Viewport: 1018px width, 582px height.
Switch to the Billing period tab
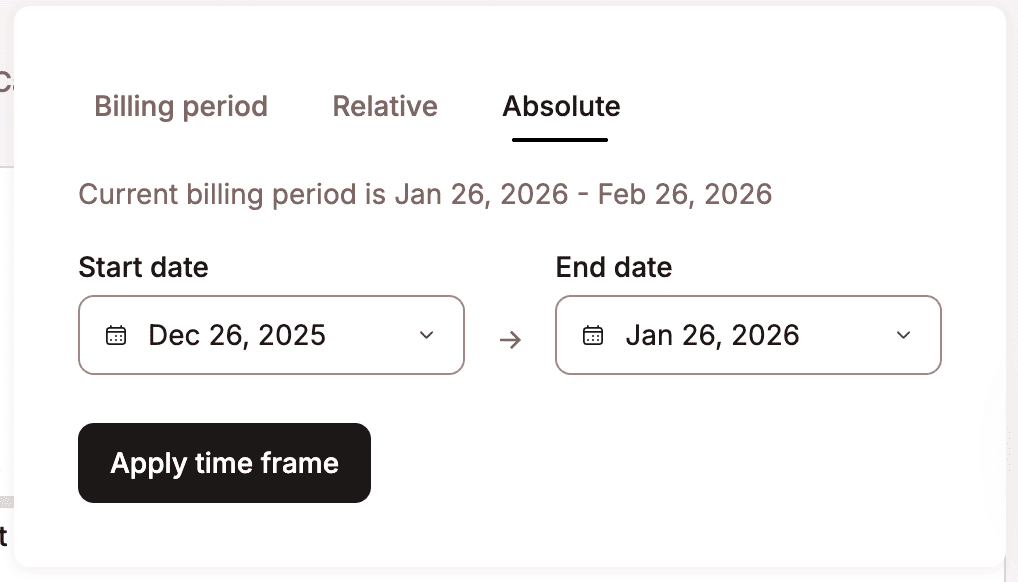[181, 106]
